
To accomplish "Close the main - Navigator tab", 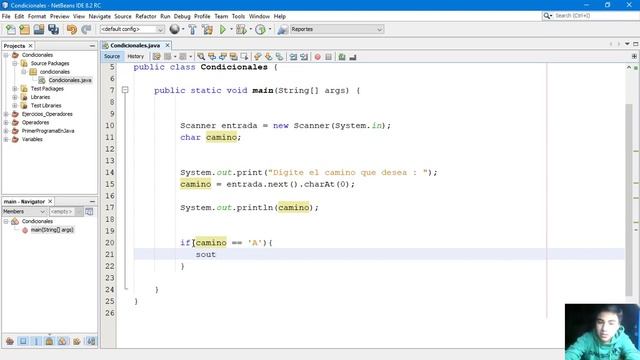I will pos(50,201).
